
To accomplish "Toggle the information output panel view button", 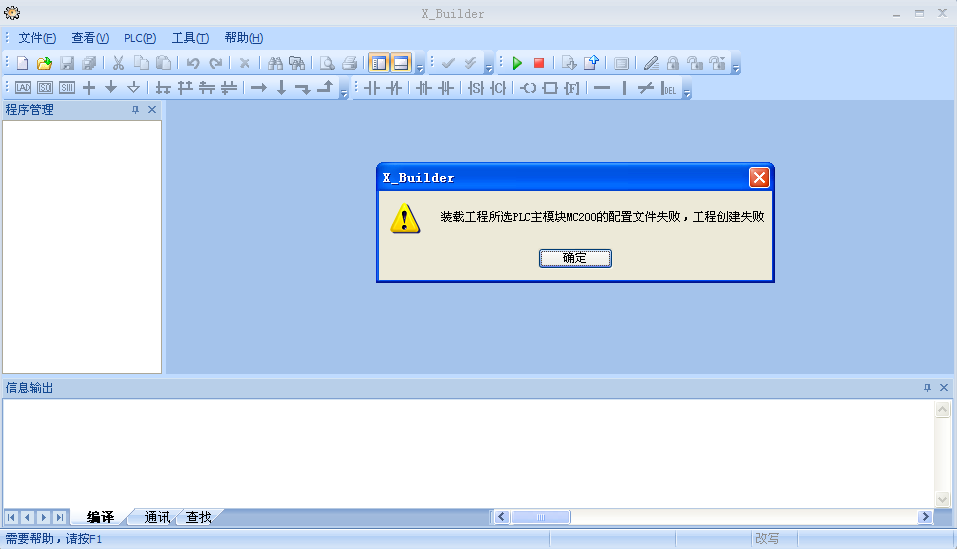I will click(x=401, y=63).
